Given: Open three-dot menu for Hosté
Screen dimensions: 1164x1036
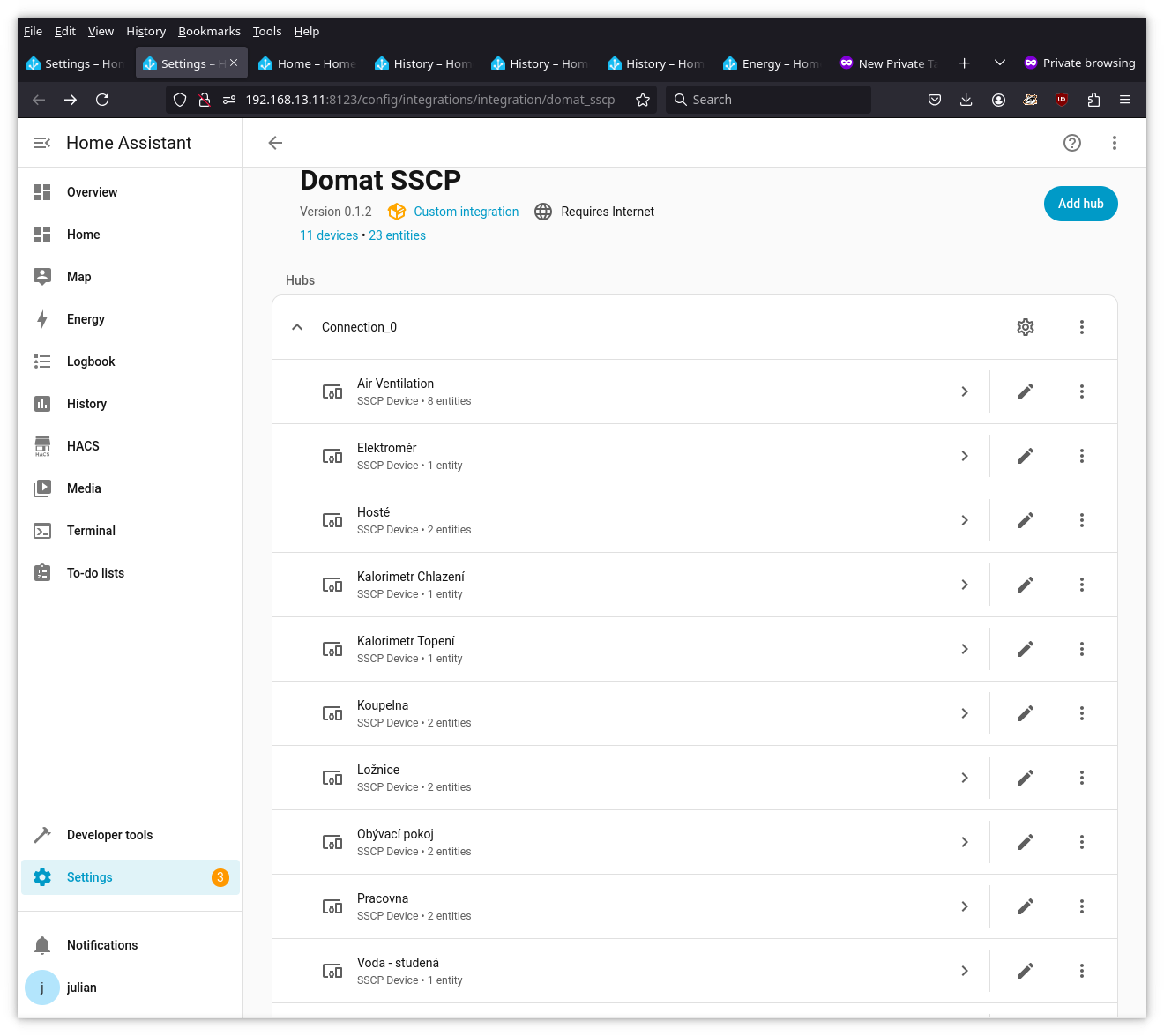Looking at the screenshot, I should pyautogui.click(x=1082, y=520).
